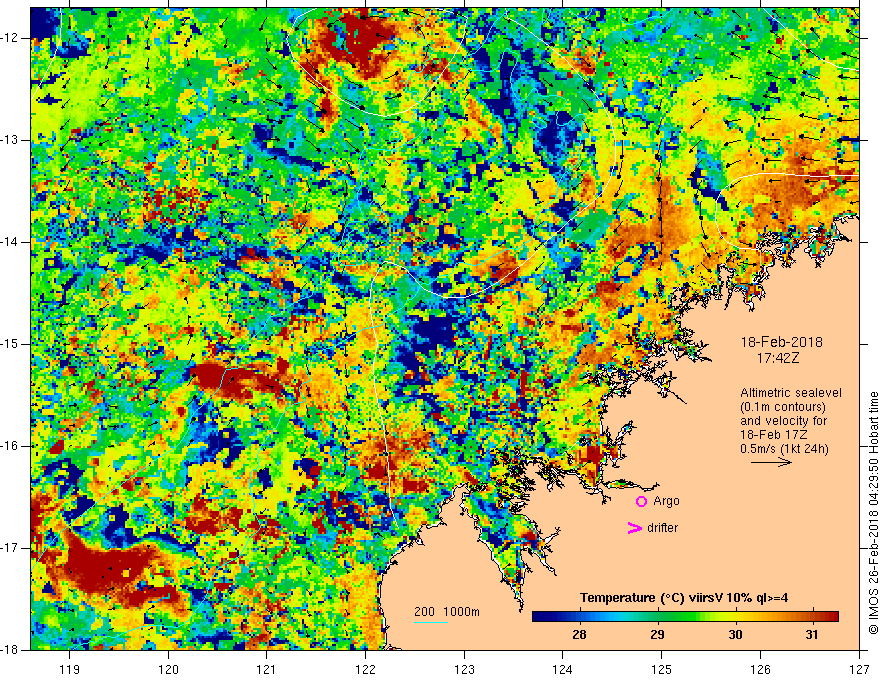Click the color bar tick label 30
The image size is (880, 680).
pos(735,635)
